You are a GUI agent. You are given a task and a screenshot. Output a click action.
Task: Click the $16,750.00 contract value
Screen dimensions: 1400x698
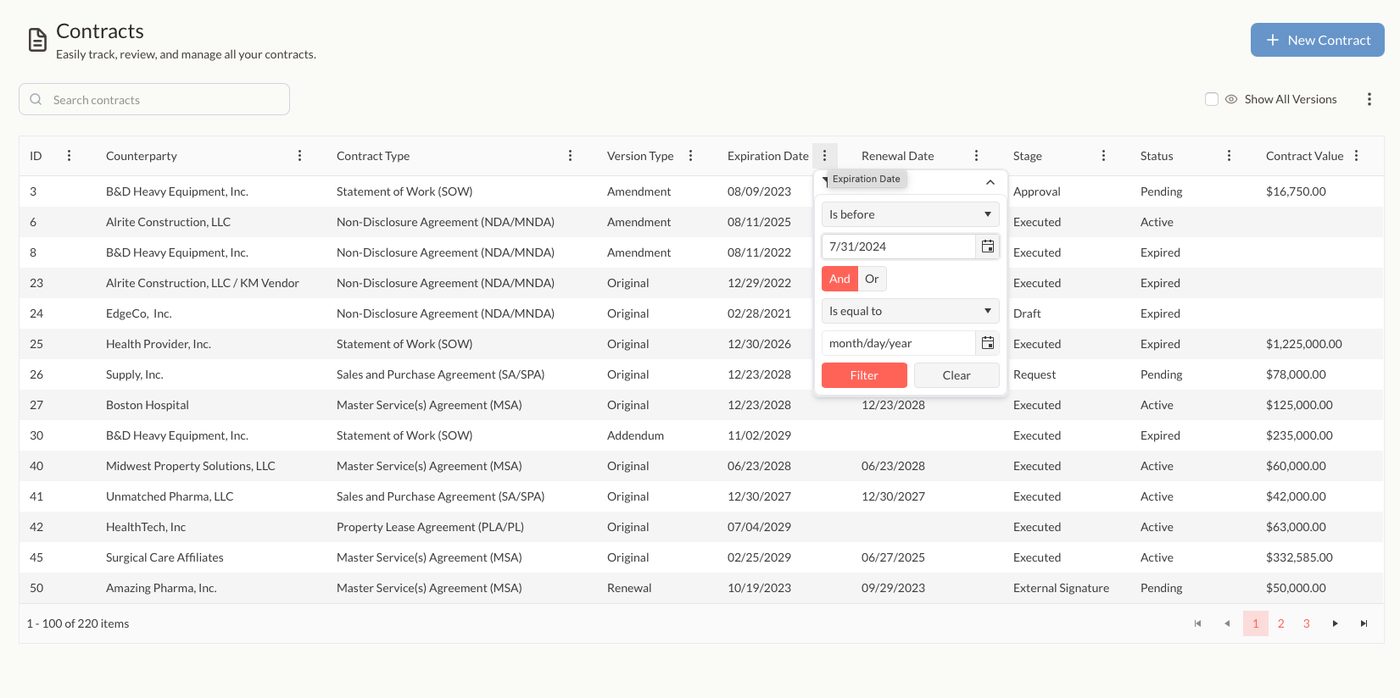1295,191
